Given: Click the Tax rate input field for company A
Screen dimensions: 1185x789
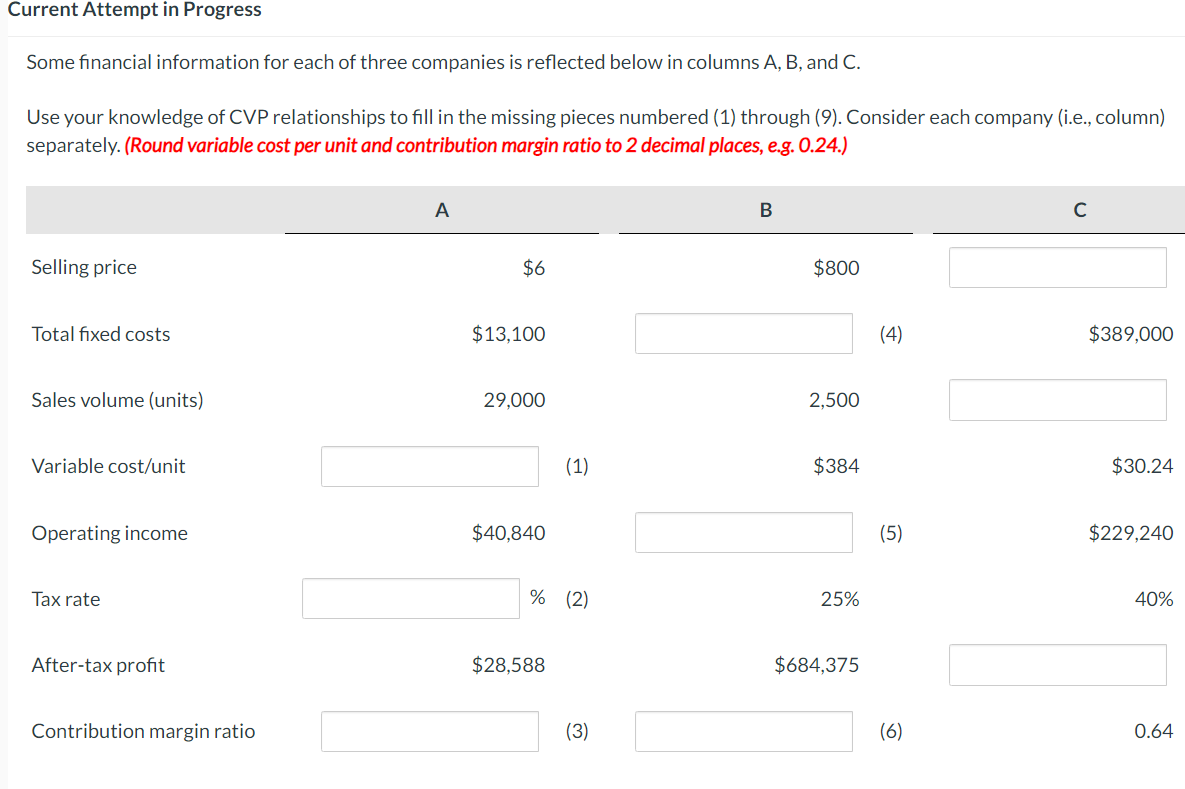Looking at the screenshot, I should pos(410,598).
